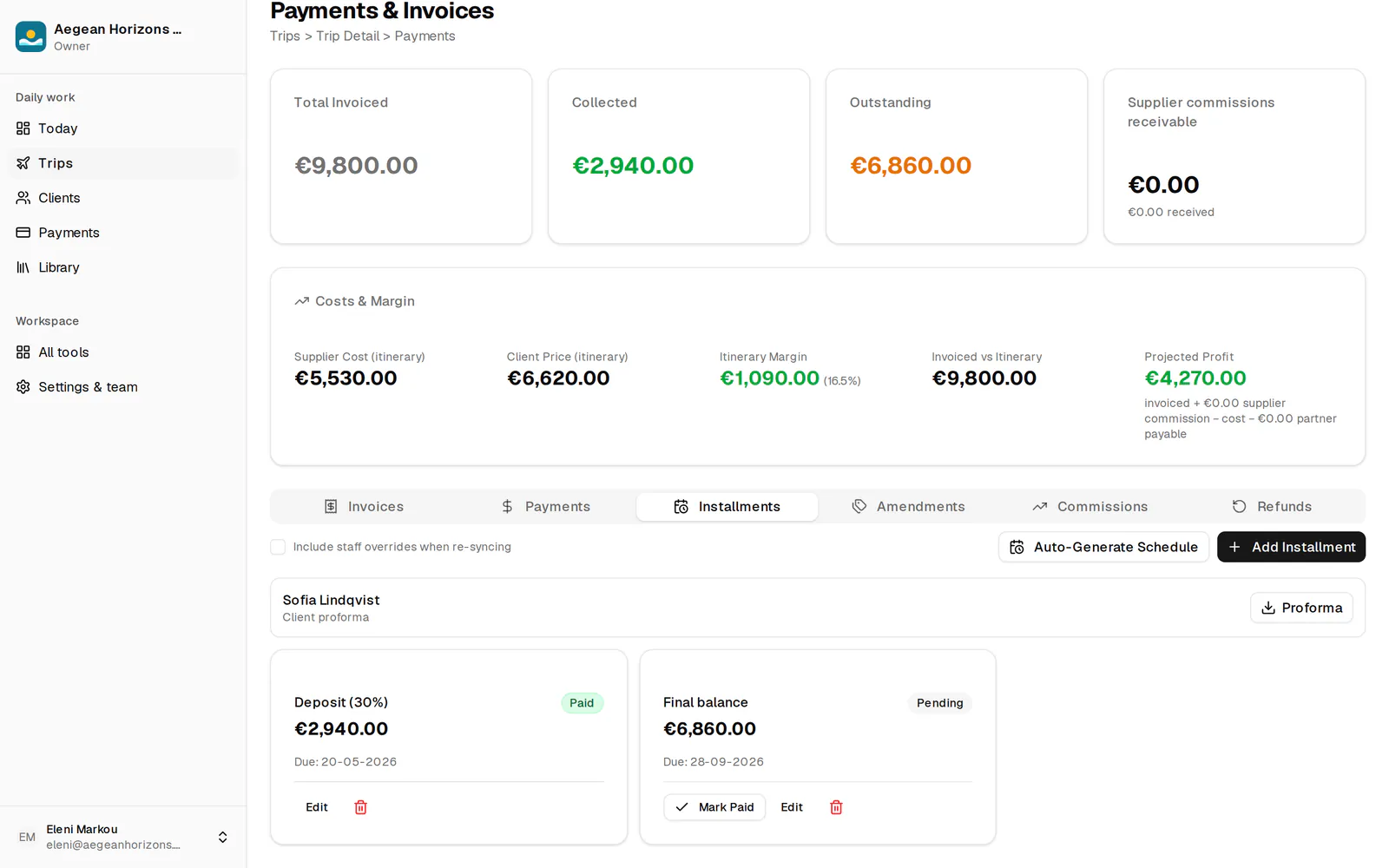1389x868 pixels.
Task: Click the Due: 28-09-2026 date
Action: [x=714, y=762]
